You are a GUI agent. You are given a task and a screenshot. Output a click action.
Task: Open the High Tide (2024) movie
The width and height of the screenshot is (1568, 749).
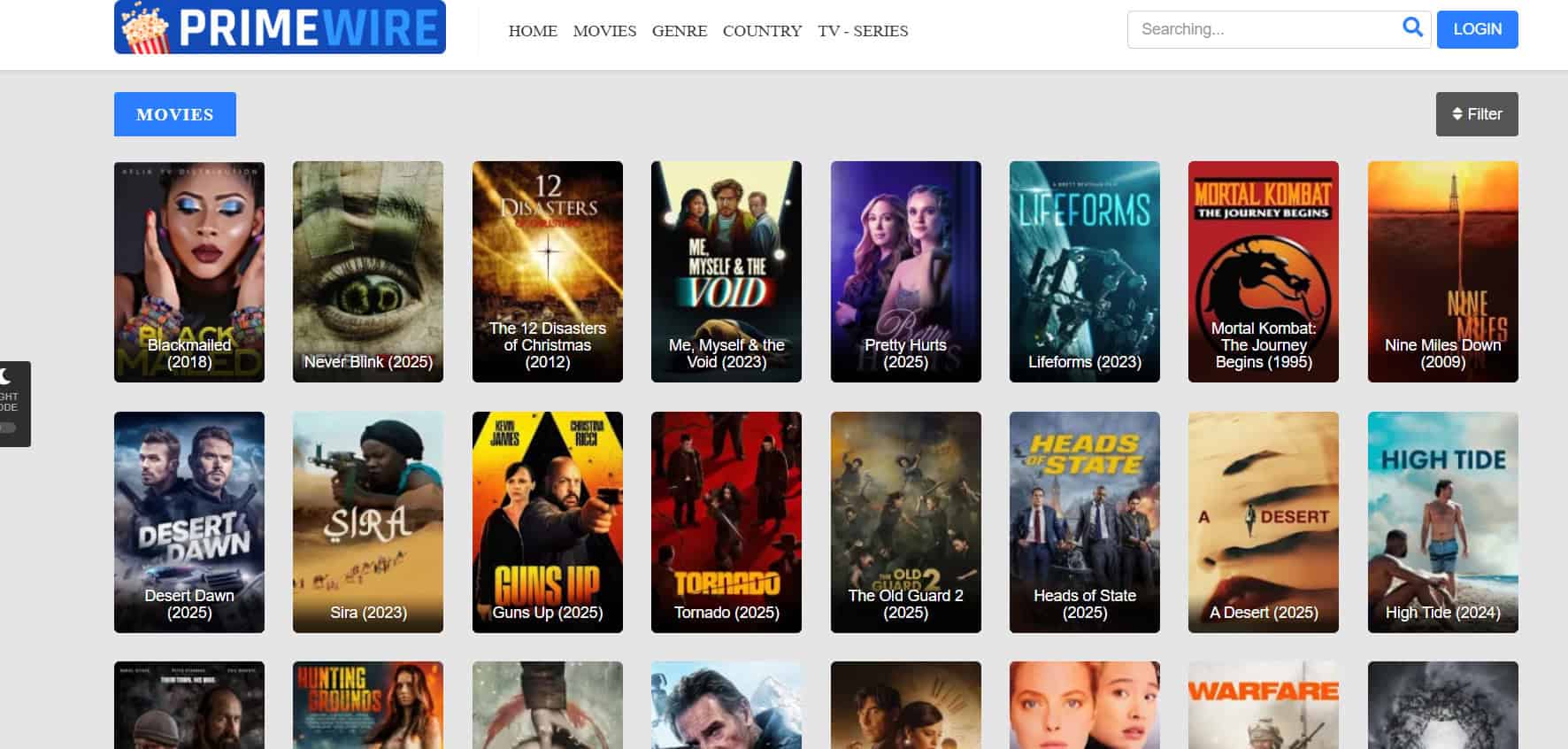(x=1442, y=522)
